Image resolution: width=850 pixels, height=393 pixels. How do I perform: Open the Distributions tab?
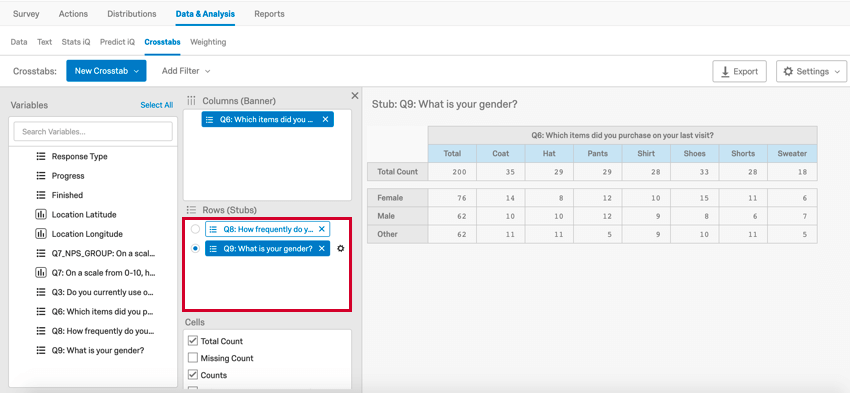pyautogui.click(x=132, y=14)
